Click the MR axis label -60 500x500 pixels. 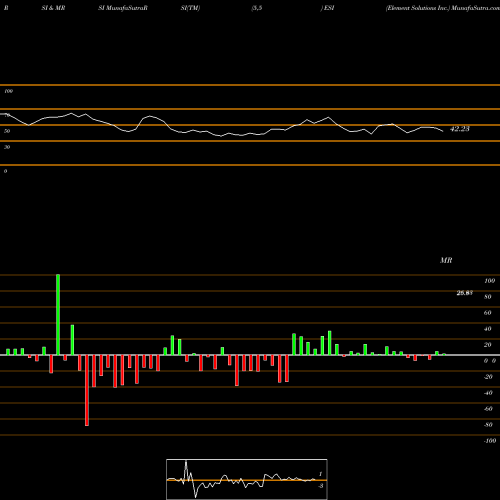coord(488,409)
